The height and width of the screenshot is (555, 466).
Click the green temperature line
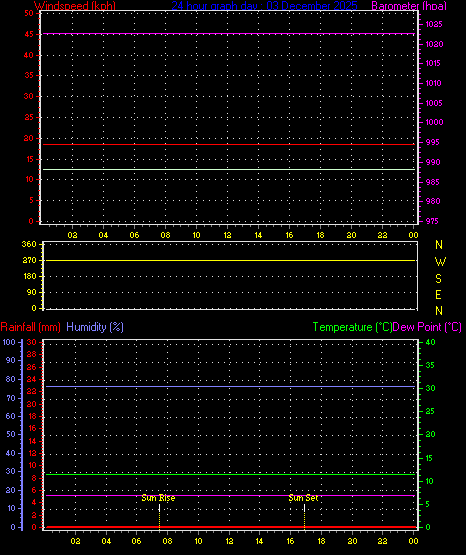click(230, 474)
